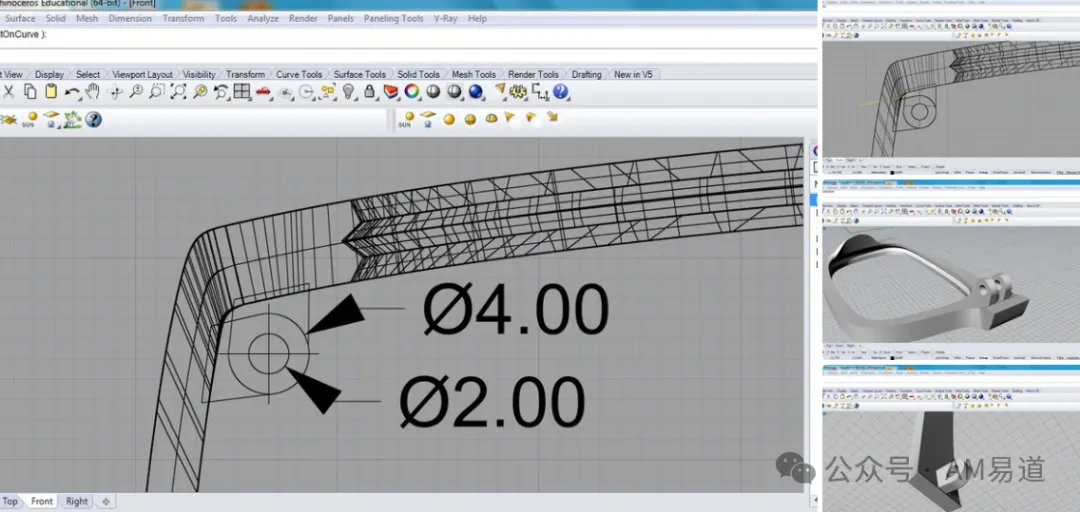Click the blue Render sphere icon
Viewport: 1080px width, 512px height.
pyautogui.click(x=476, y=92)
